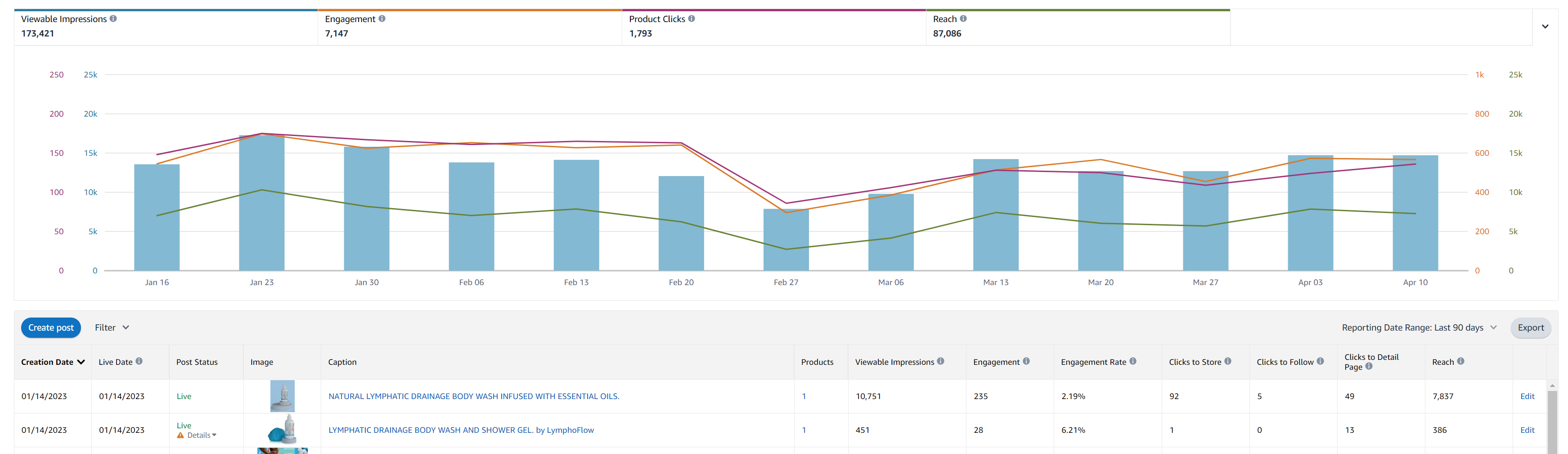
Task: Click the Feb 27 bar in the chart
Action: tap(786, 240)
